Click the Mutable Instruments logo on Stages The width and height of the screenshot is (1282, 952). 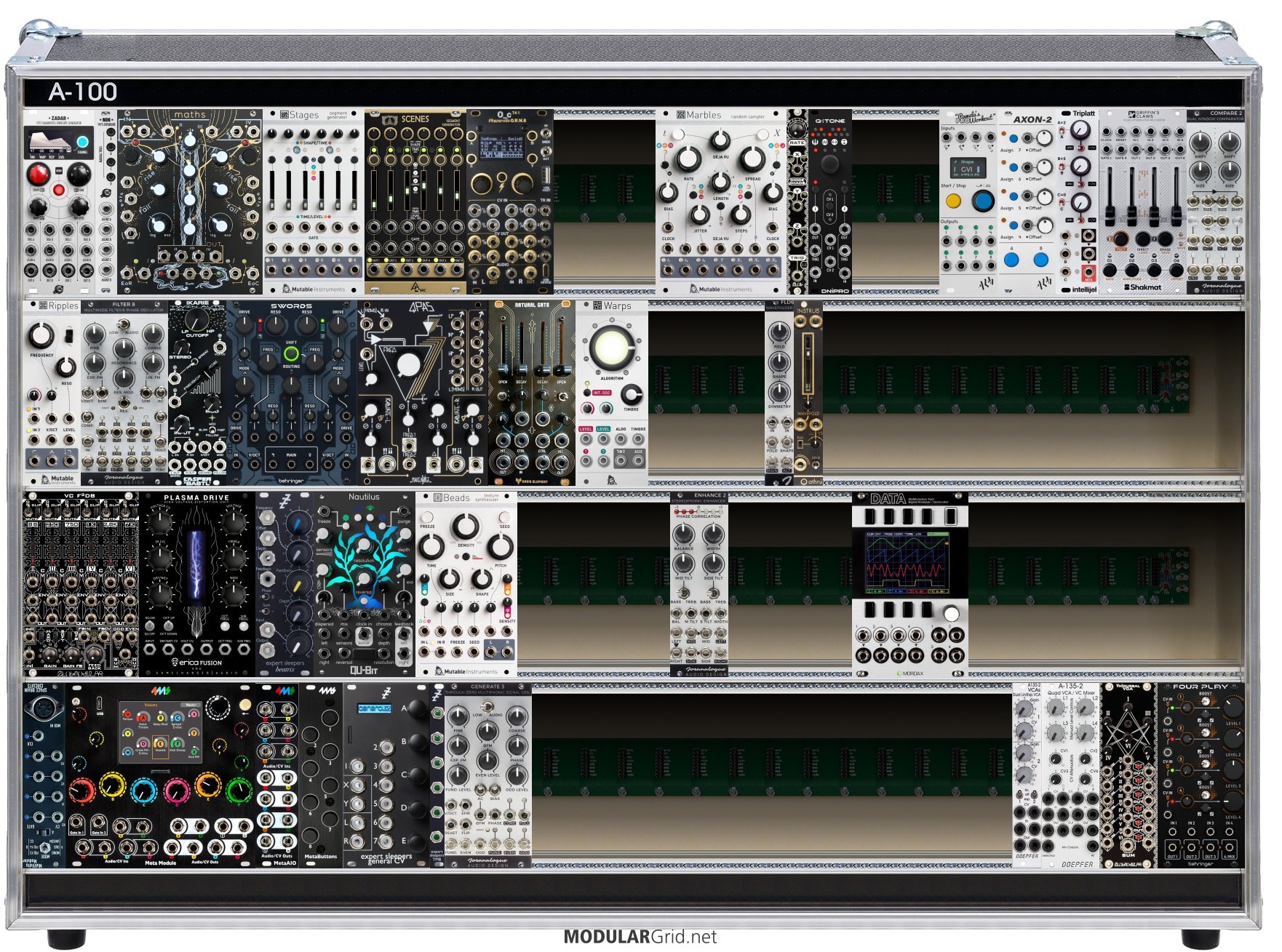click(x=314, y=289)
